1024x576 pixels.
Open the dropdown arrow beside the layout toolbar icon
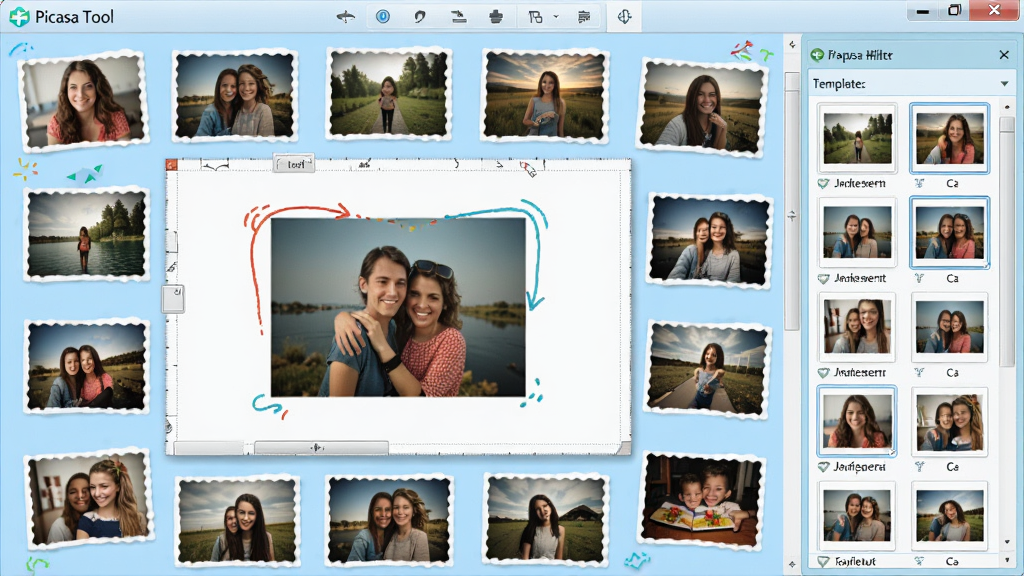coord(556,18)
